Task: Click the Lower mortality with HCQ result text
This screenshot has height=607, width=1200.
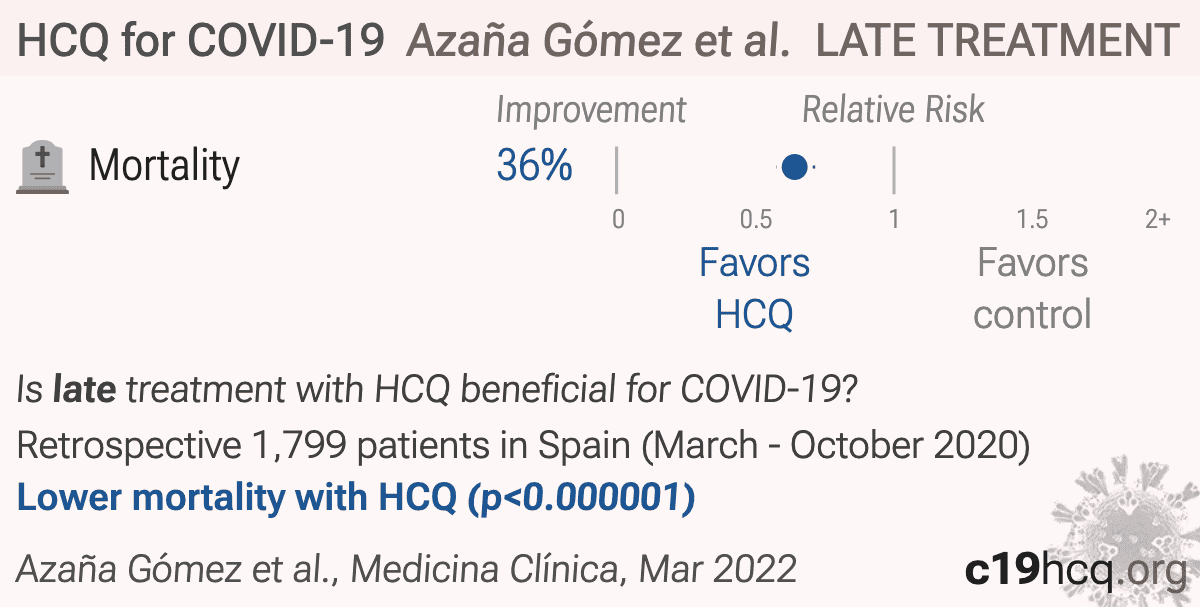Action: tap(357, 498)
